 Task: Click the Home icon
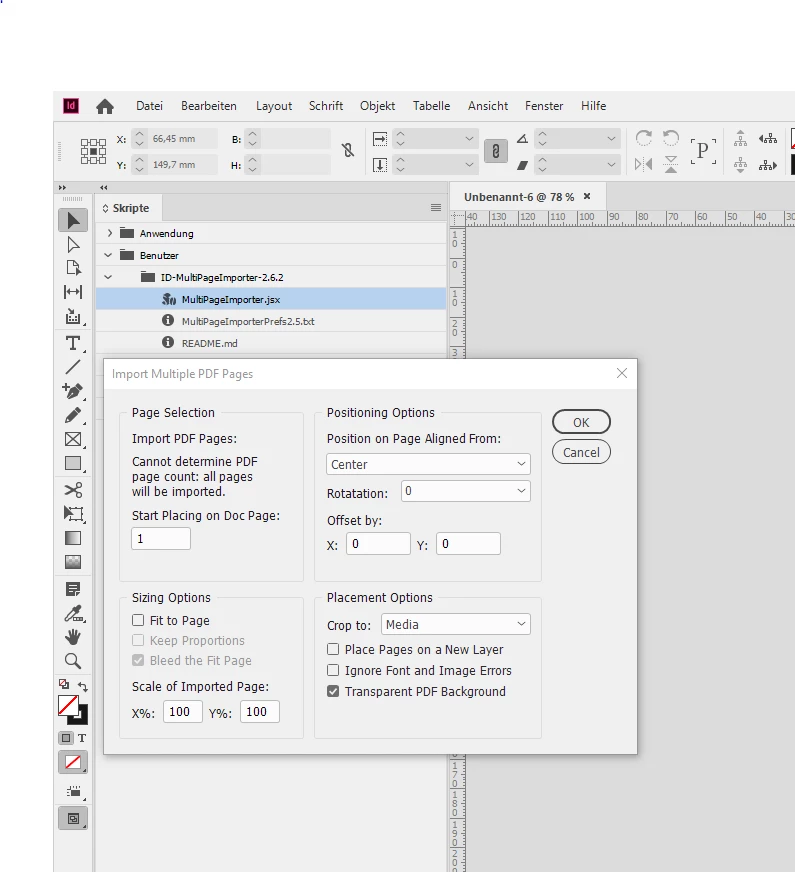click(105, 106)
